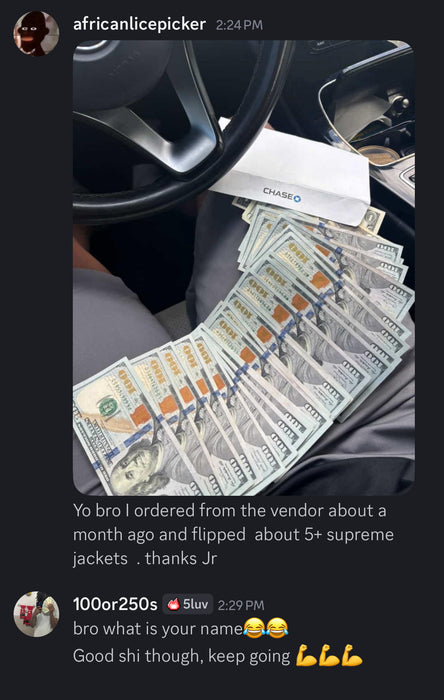Screen dimensions: 444x700
Task: Click the 'thanks Jr' message line
Action: [x=145, y=558]
